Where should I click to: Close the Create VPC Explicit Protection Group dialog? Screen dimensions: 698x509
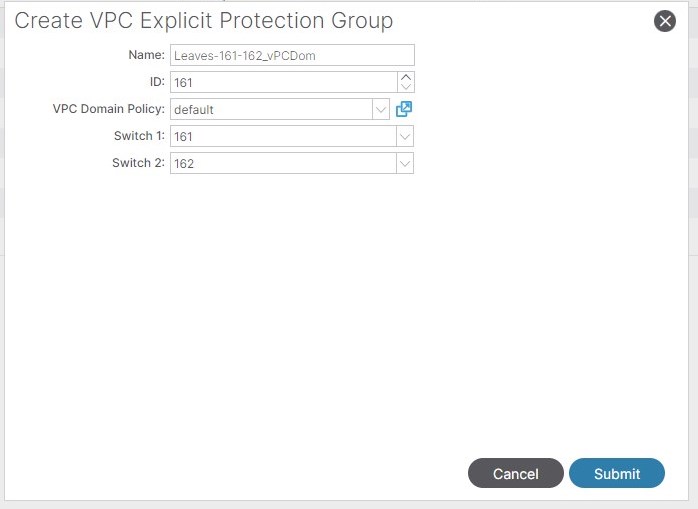(665, 21)
